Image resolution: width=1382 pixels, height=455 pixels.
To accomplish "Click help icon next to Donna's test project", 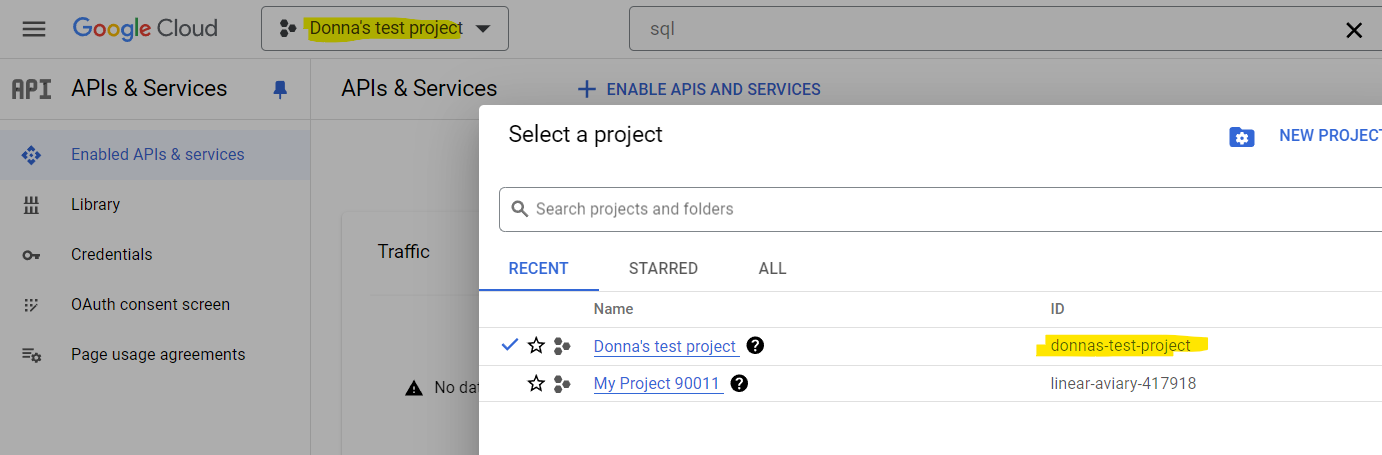I will [x=755, y=345].
